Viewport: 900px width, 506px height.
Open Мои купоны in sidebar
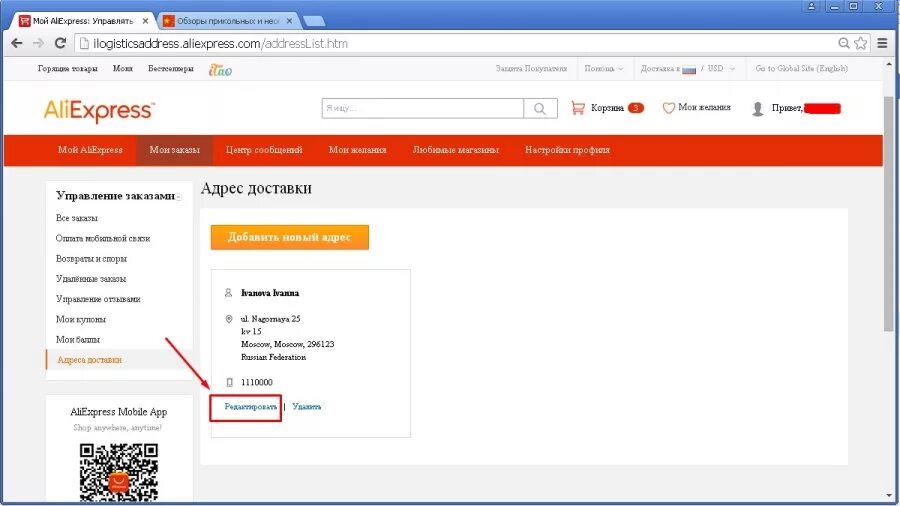click(x=81, y=319)
